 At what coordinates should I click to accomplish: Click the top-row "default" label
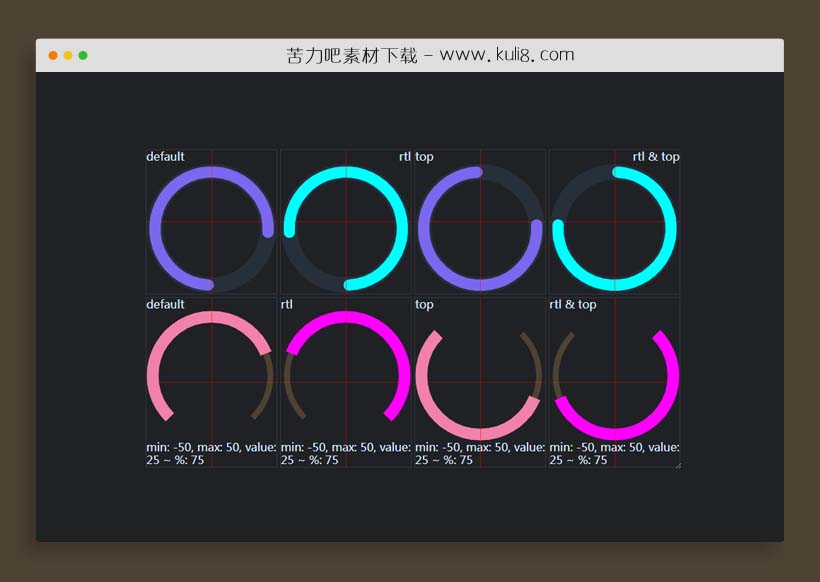[165, 157]
